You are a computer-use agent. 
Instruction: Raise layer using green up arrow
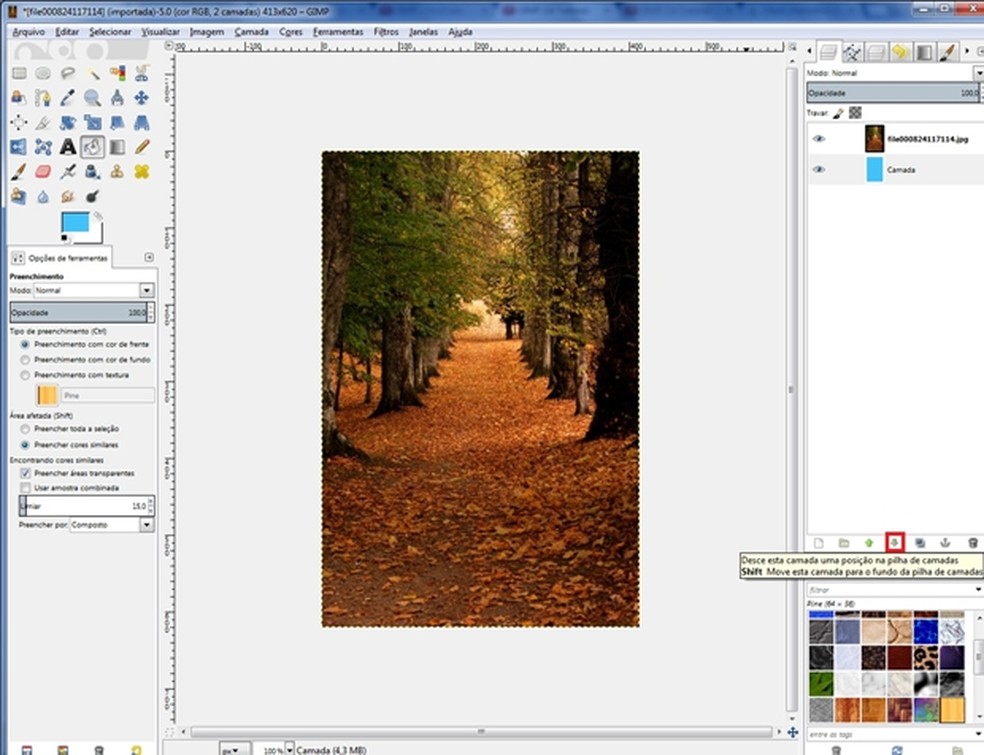point(869,542)
